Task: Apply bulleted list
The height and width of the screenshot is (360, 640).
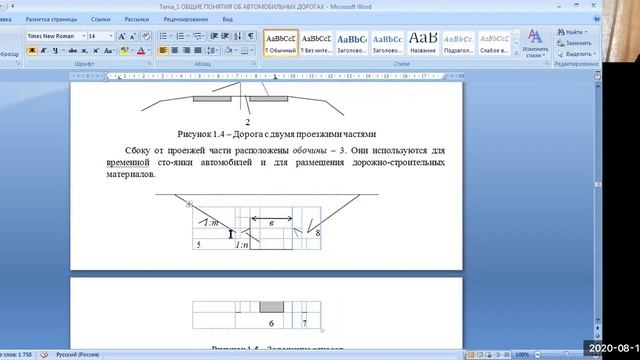Action: click(x=163, y=36)
